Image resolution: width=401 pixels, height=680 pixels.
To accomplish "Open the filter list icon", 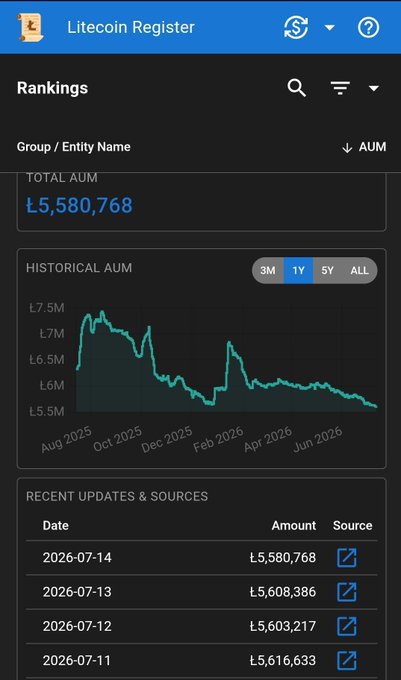I will click(x=340, y=88).
